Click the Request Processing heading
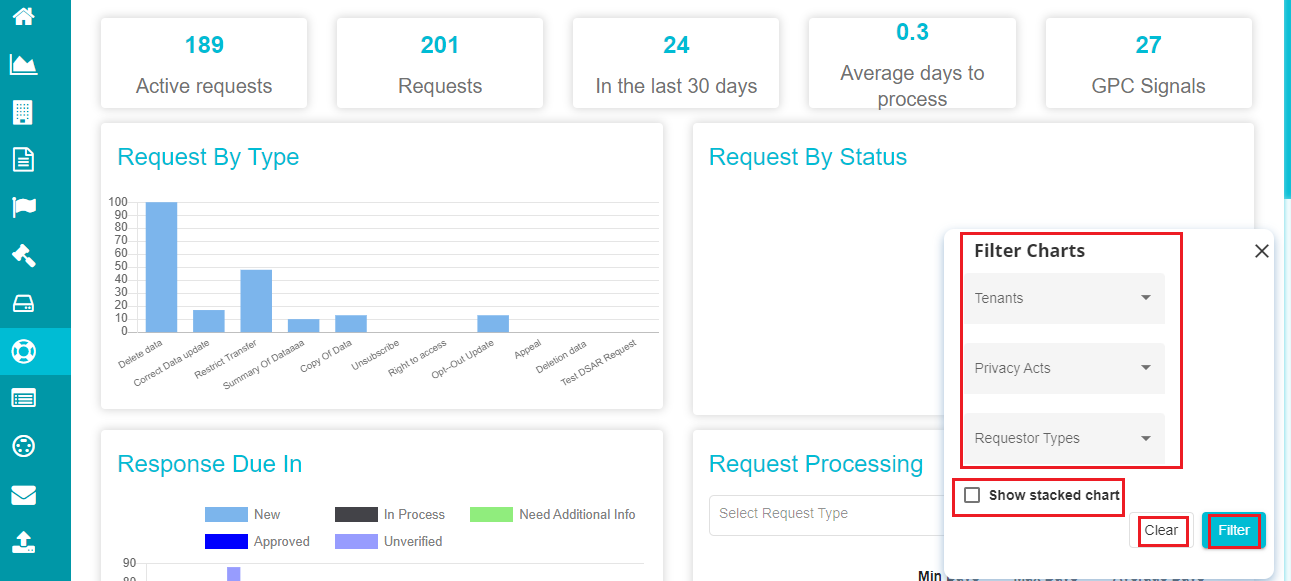The image size is (1291, 581). 816,464
